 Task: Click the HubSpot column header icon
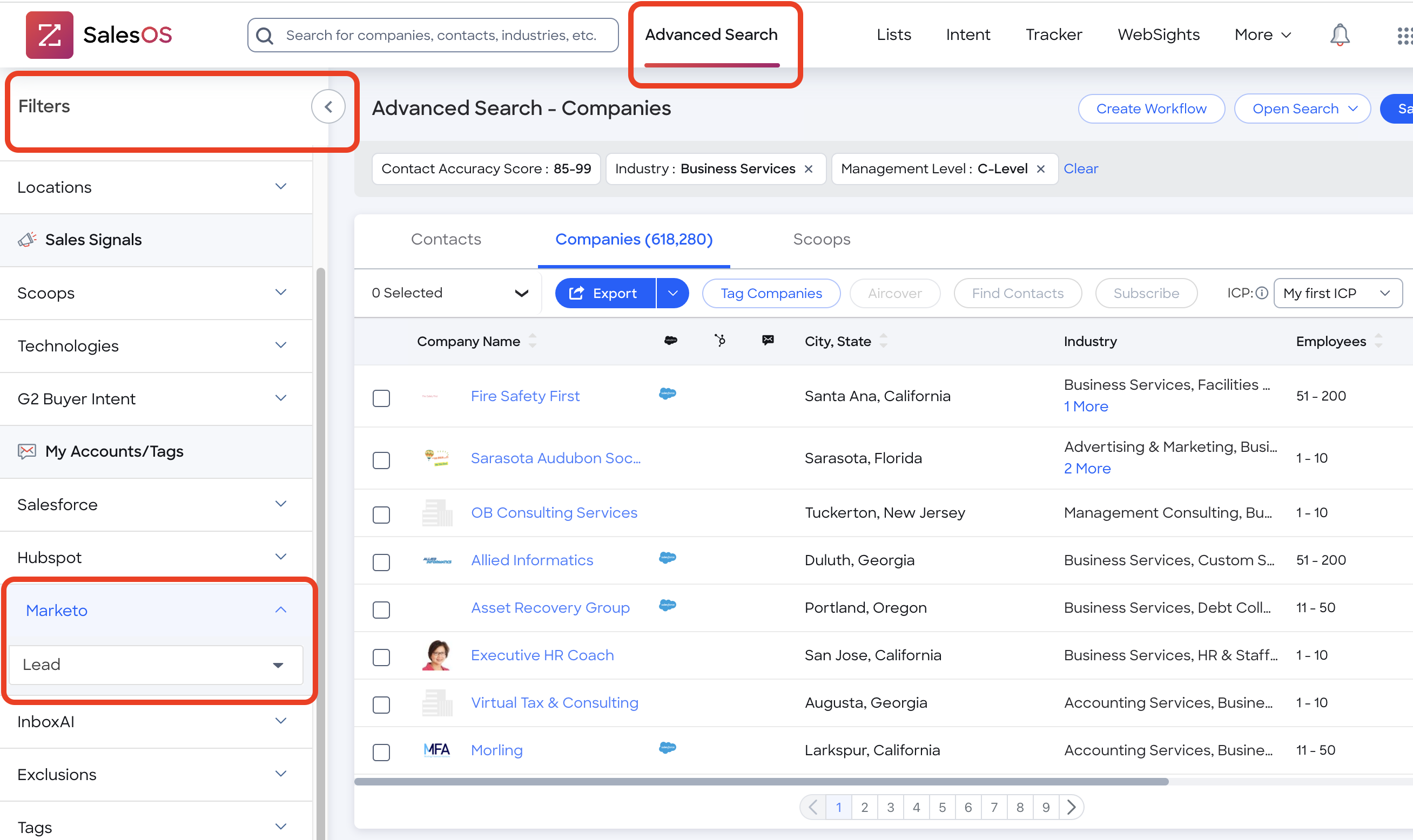click(x=719, y=340)
